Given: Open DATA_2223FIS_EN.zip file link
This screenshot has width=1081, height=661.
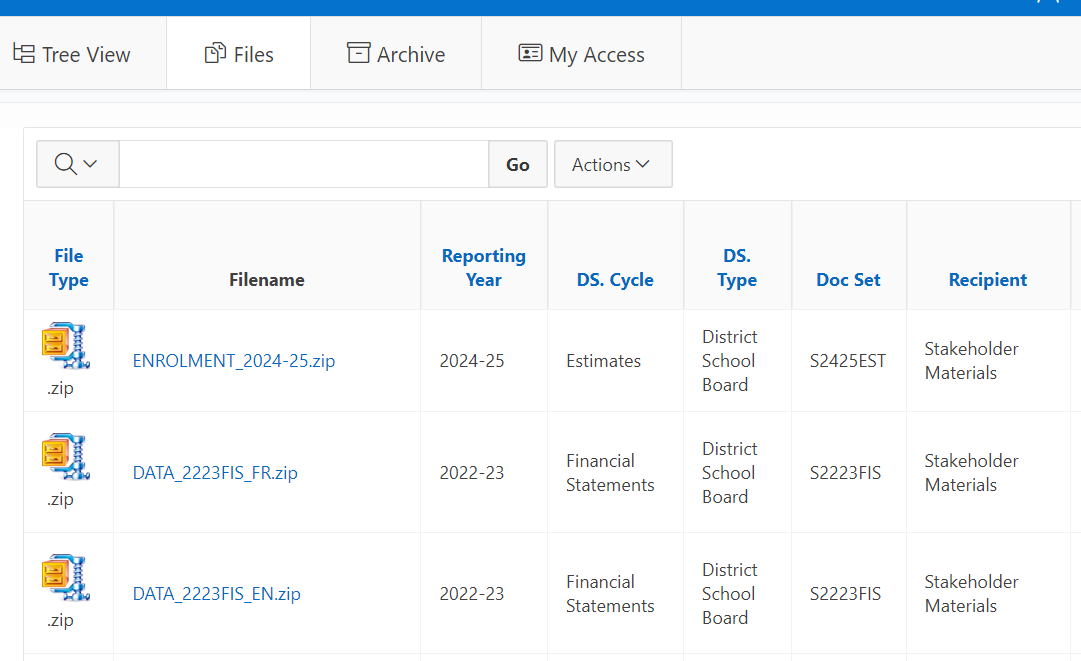Looking at the screenshot, I should click(x=216, y=594).
